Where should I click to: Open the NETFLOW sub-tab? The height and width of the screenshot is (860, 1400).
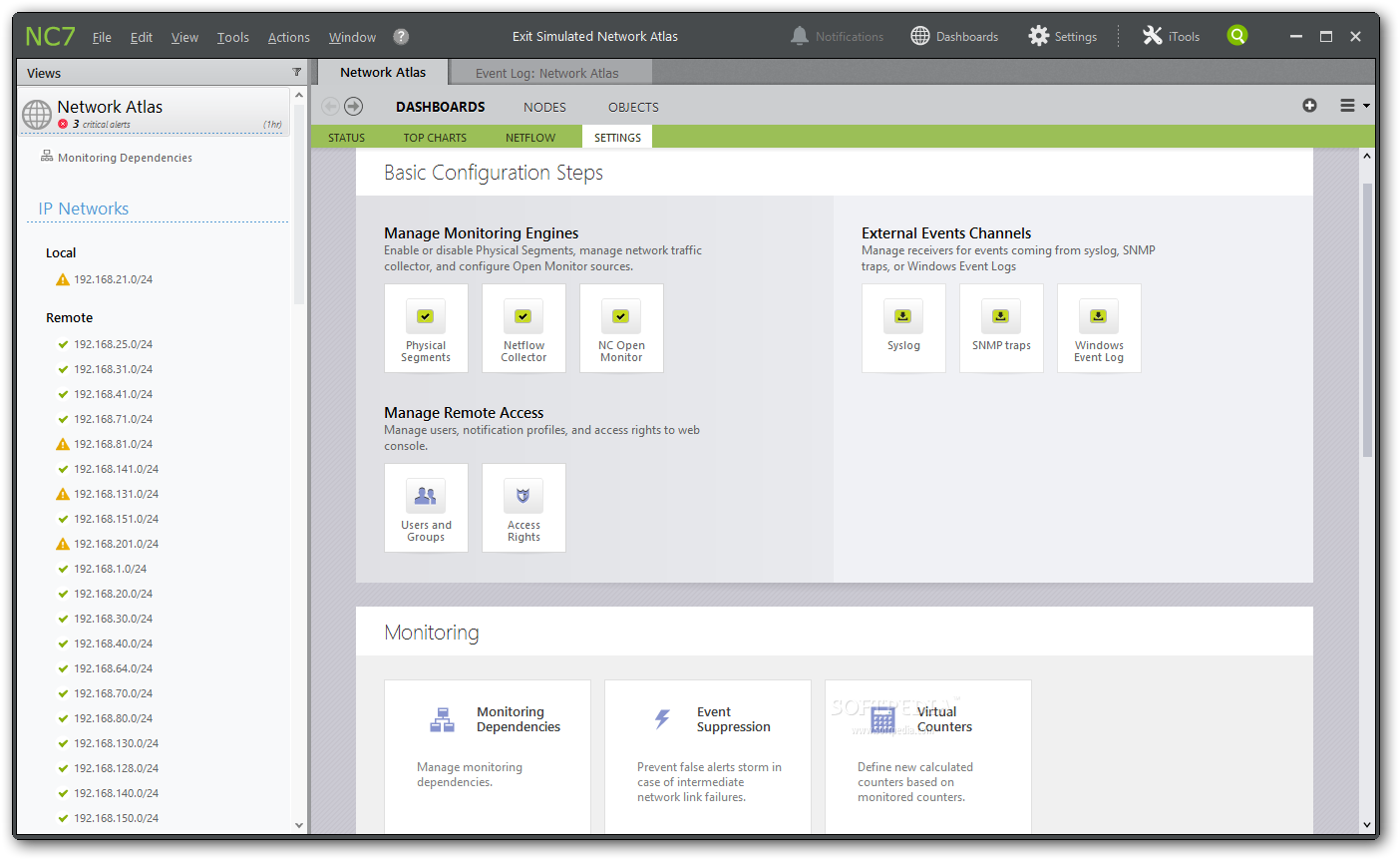click(x=530, y=138)
